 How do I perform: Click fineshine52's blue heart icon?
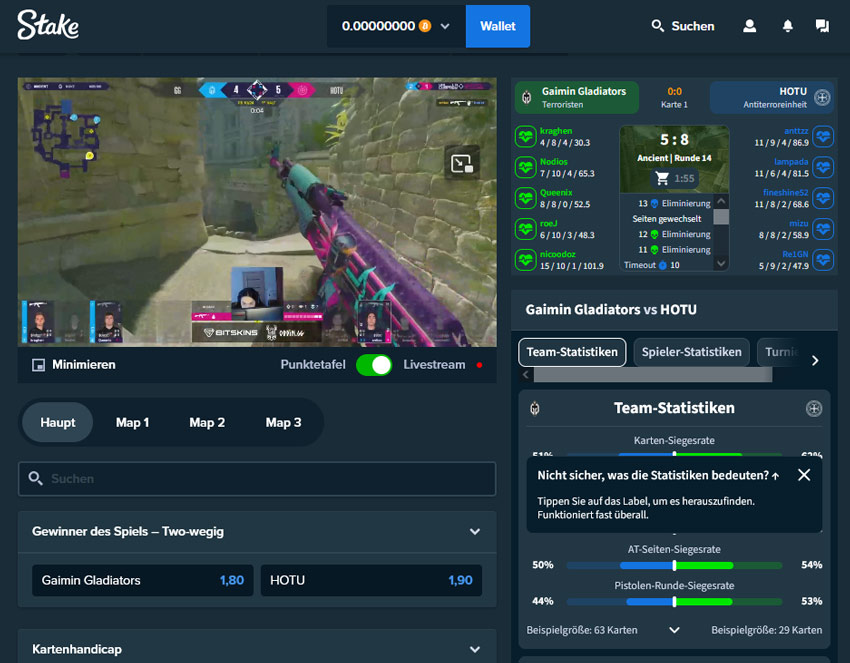click(823, 198)
